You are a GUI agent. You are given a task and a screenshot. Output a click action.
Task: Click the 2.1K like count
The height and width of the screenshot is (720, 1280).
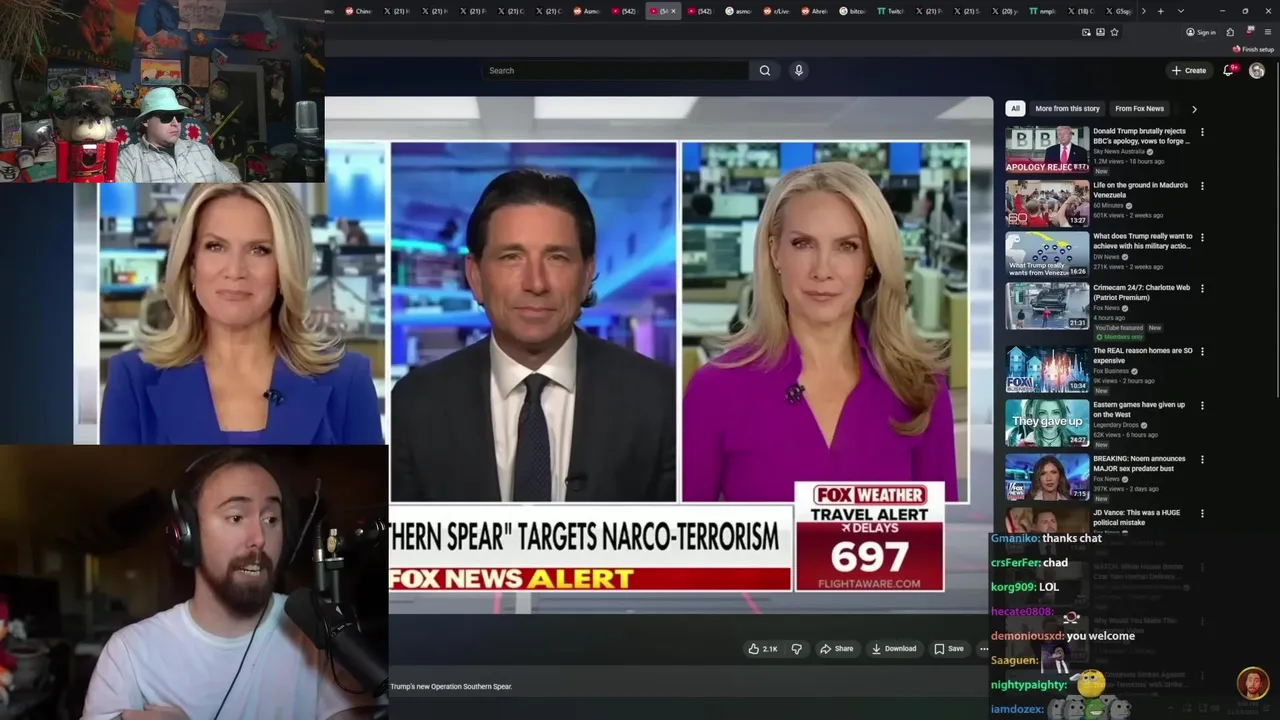770,649
